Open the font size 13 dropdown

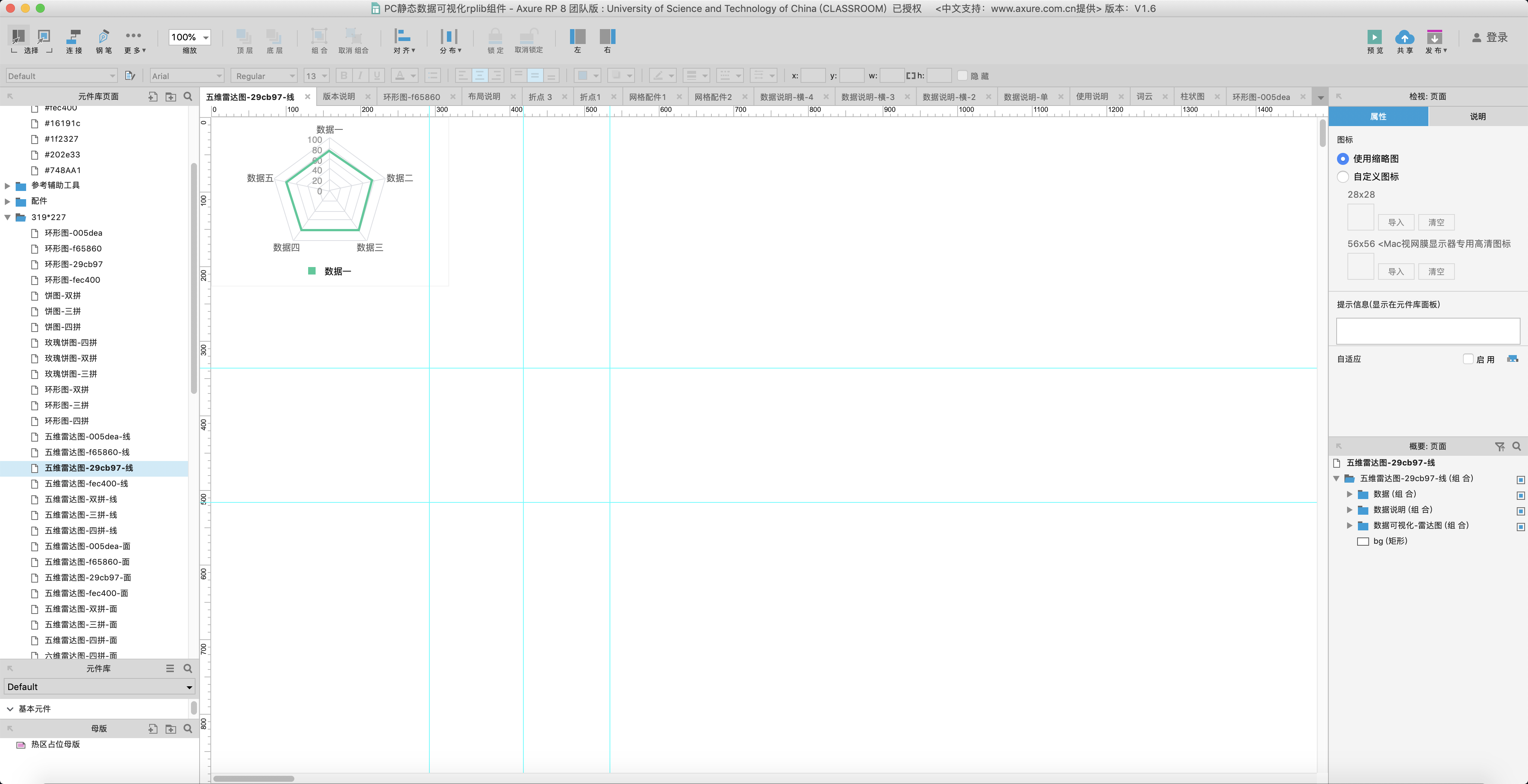[x=316, y=75]
